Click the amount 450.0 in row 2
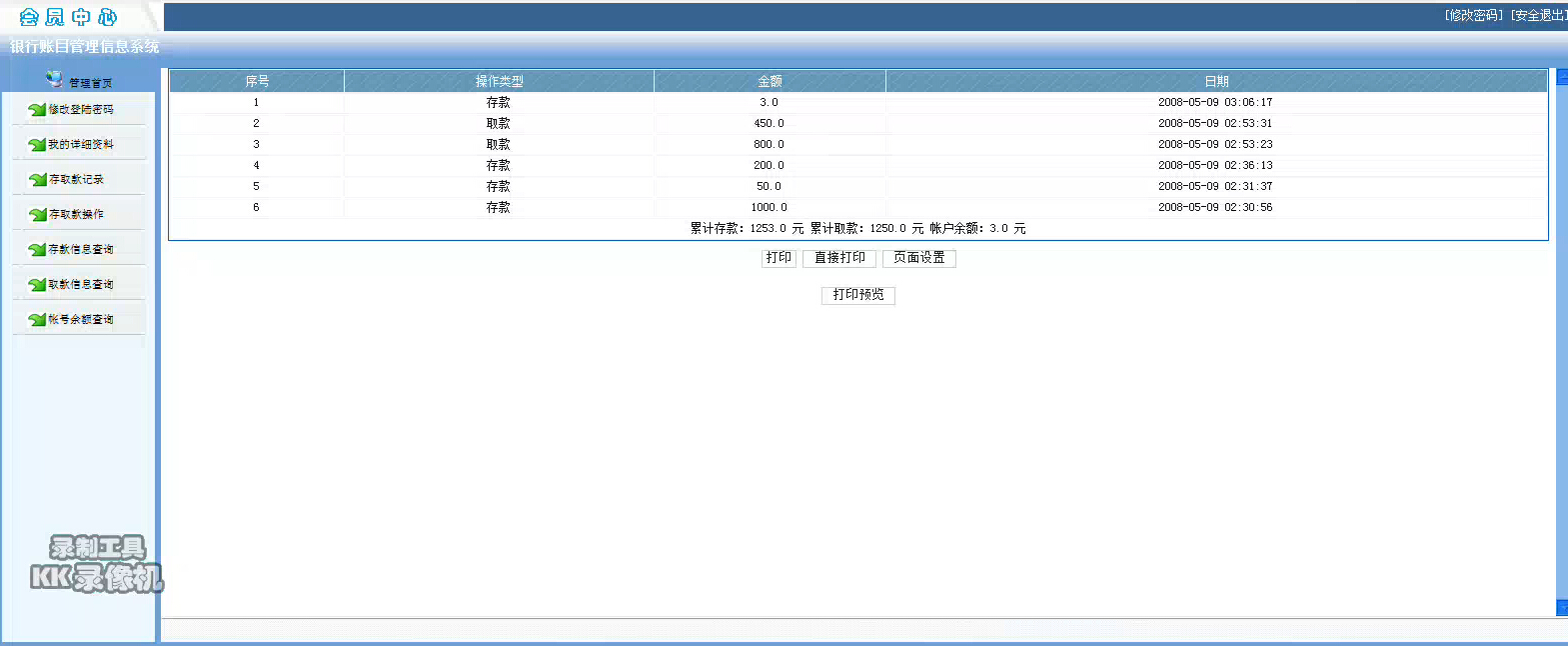 [x=769, y=123]
